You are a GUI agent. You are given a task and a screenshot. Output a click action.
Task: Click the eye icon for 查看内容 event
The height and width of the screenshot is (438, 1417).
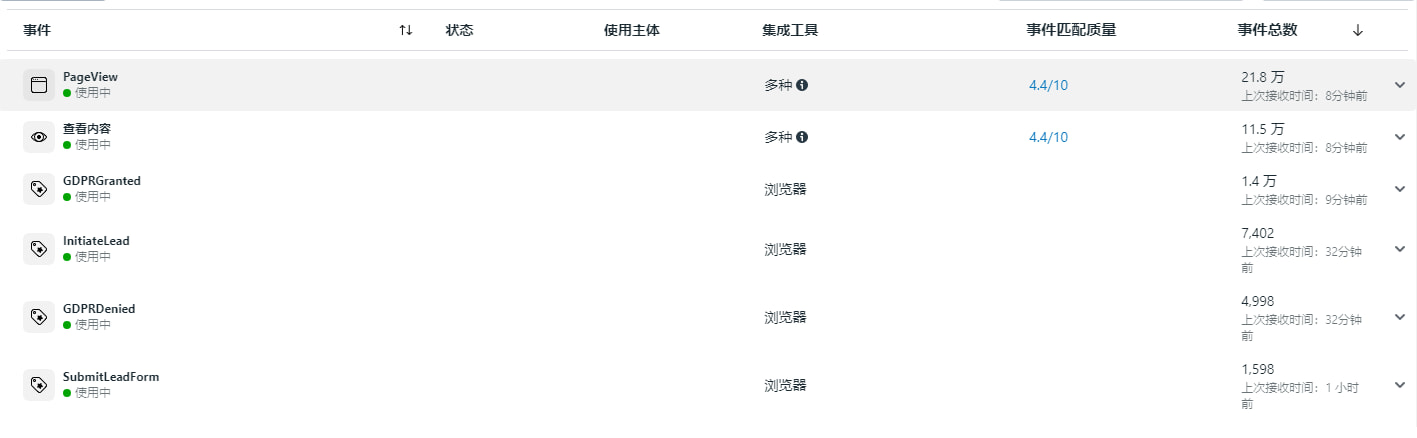pyautogui.click(x=39, y=137)
